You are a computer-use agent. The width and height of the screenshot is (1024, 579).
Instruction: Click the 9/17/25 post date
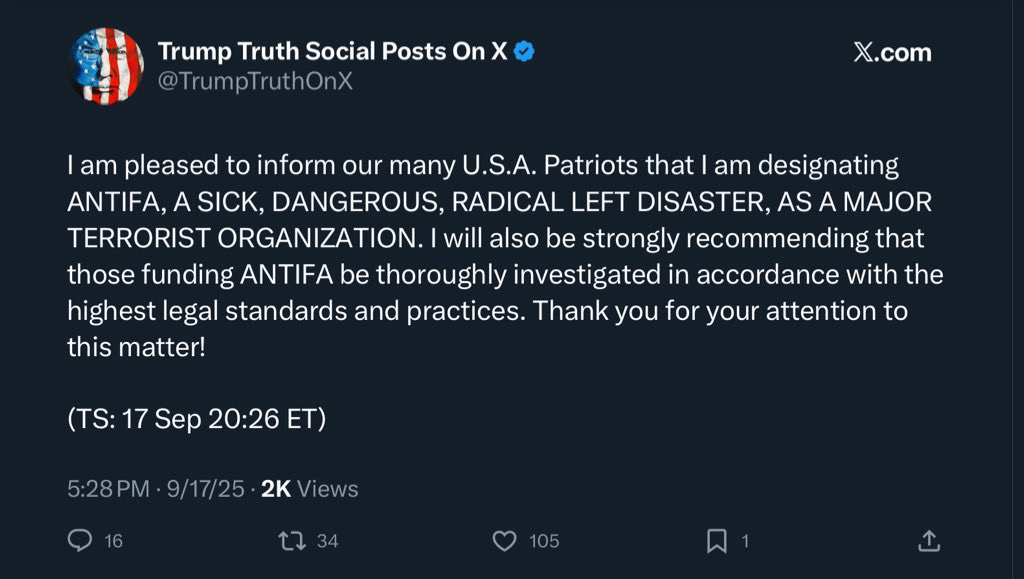pos(204,489)
